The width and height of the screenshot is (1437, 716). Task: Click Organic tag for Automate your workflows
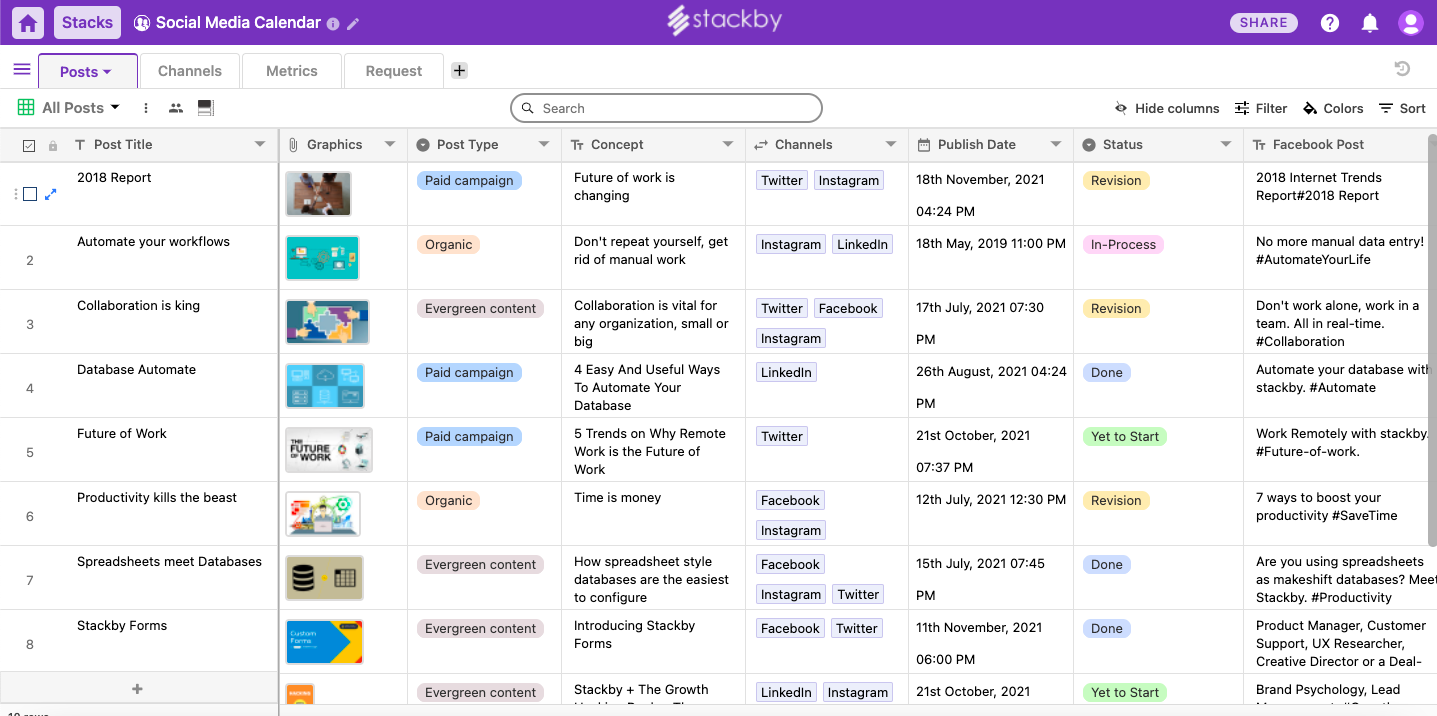pyautogui.click(x=449, y=245)
